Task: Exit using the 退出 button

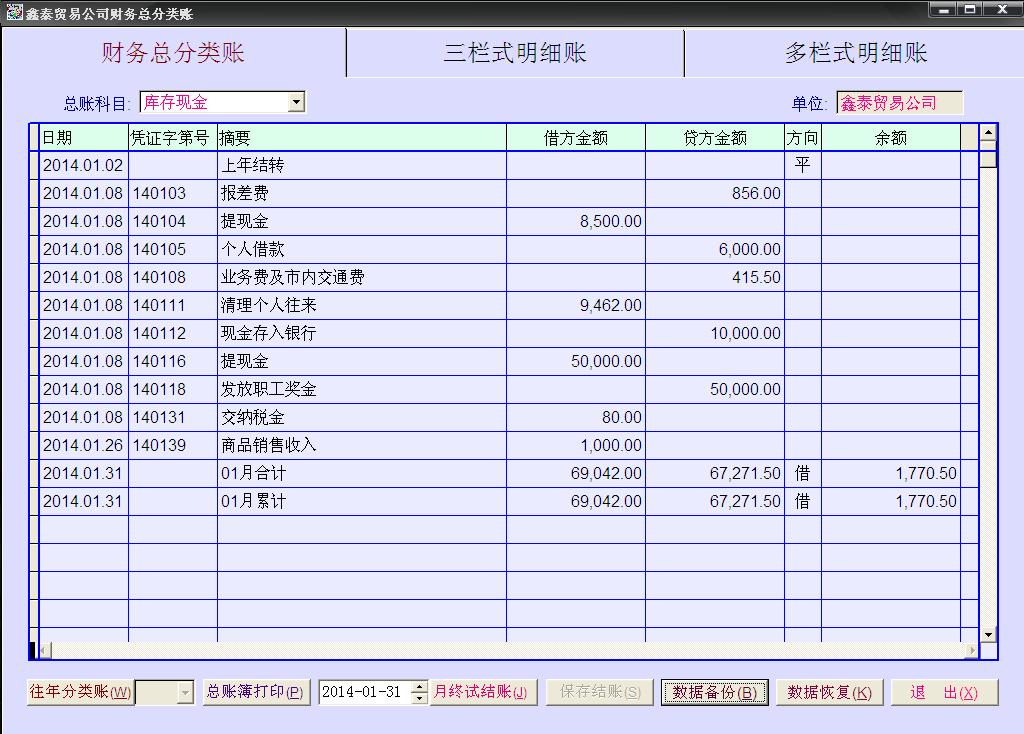Action: pos(944,692)
